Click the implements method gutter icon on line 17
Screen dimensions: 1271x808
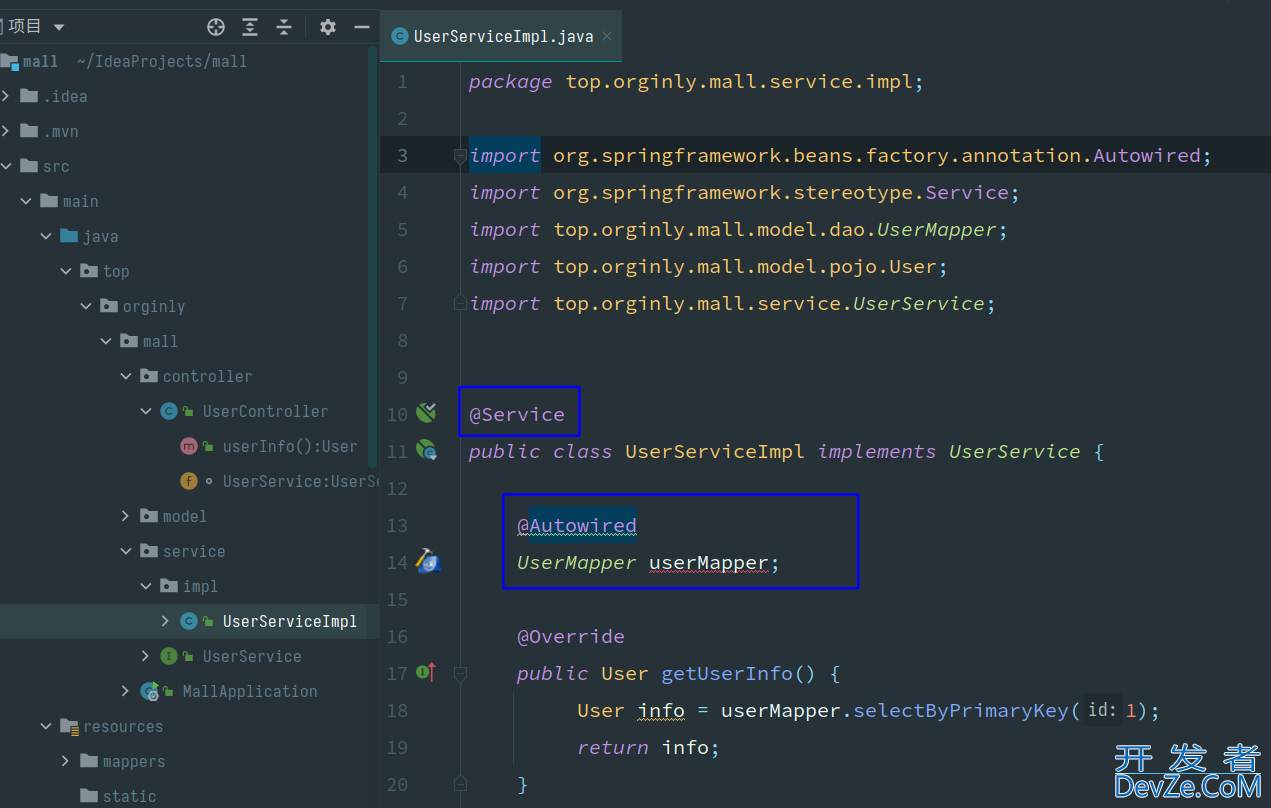(x=426, y=673)
